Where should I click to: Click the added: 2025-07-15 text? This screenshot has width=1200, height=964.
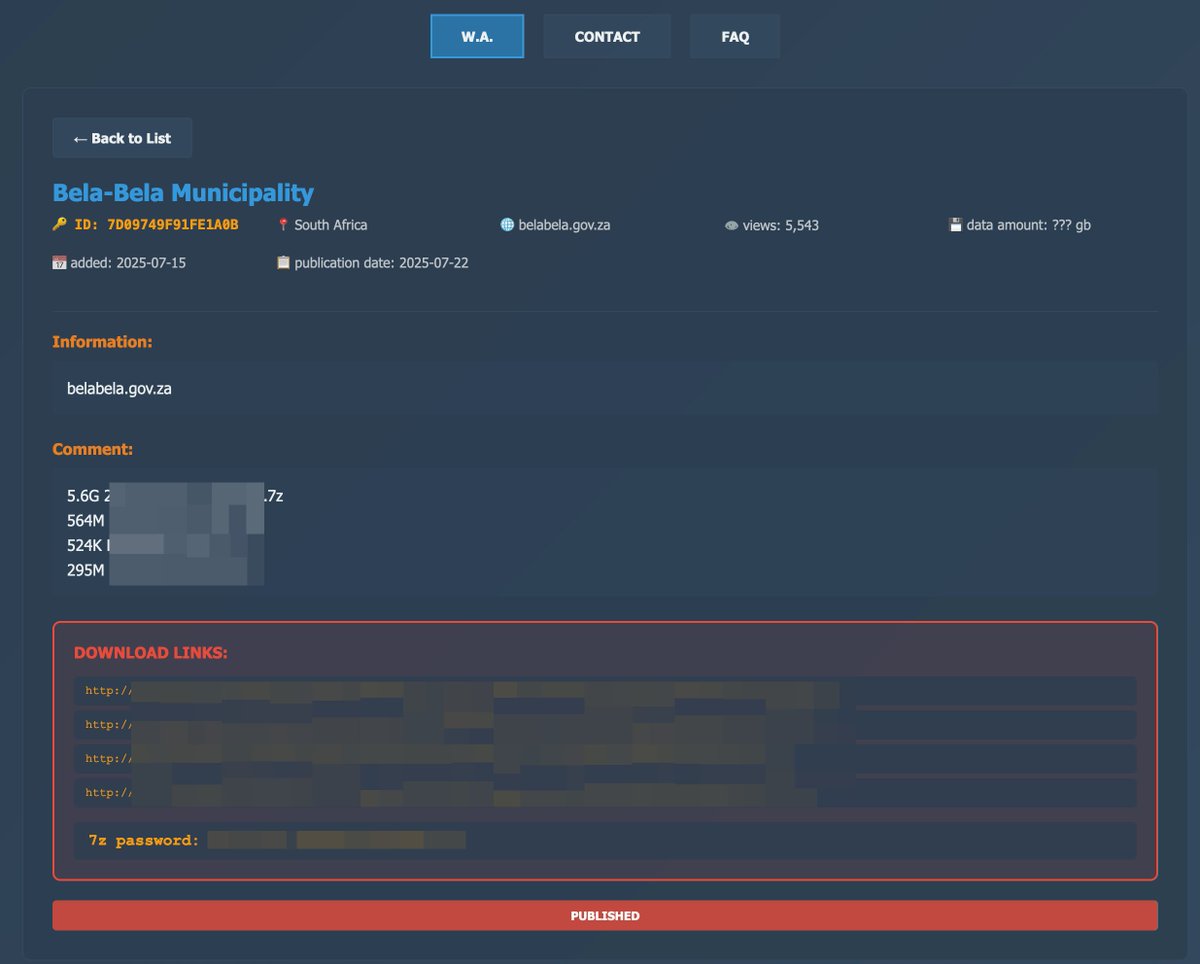click(x=128, y=263)
